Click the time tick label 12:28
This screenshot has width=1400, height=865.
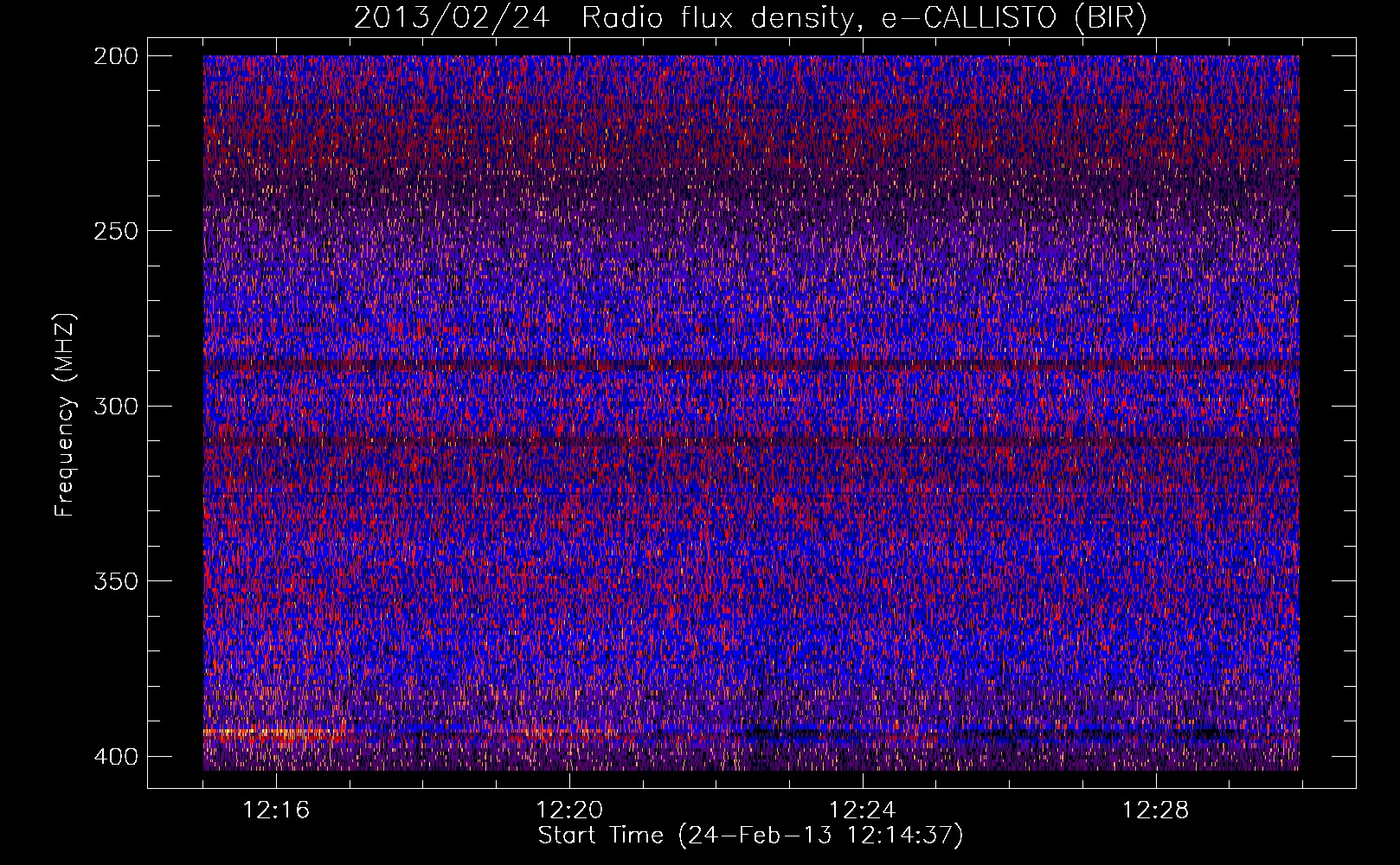pyautogui.click(x=1156, y=811)
